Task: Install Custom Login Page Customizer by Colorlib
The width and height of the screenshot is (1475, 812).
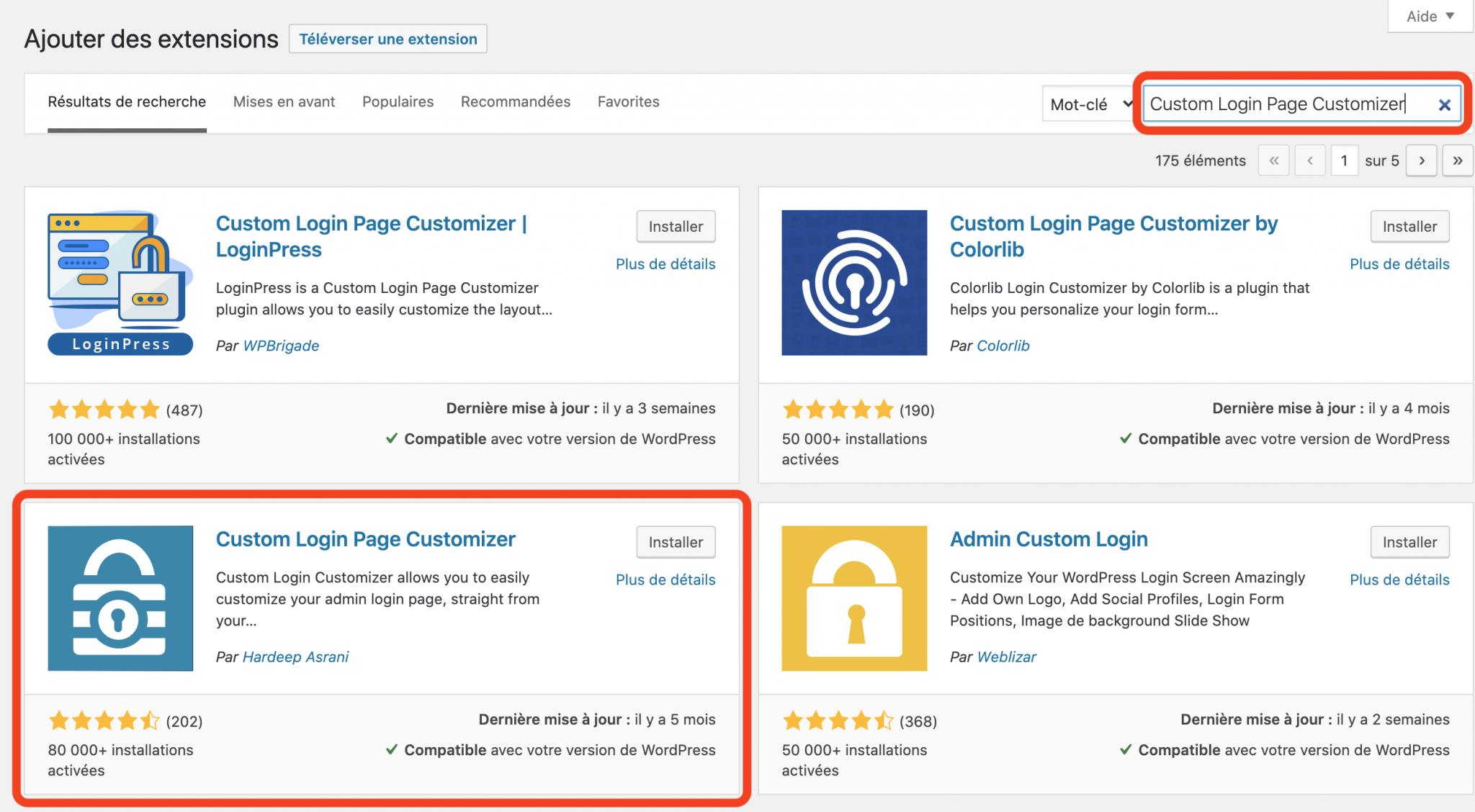Action: pos(1409,227)
